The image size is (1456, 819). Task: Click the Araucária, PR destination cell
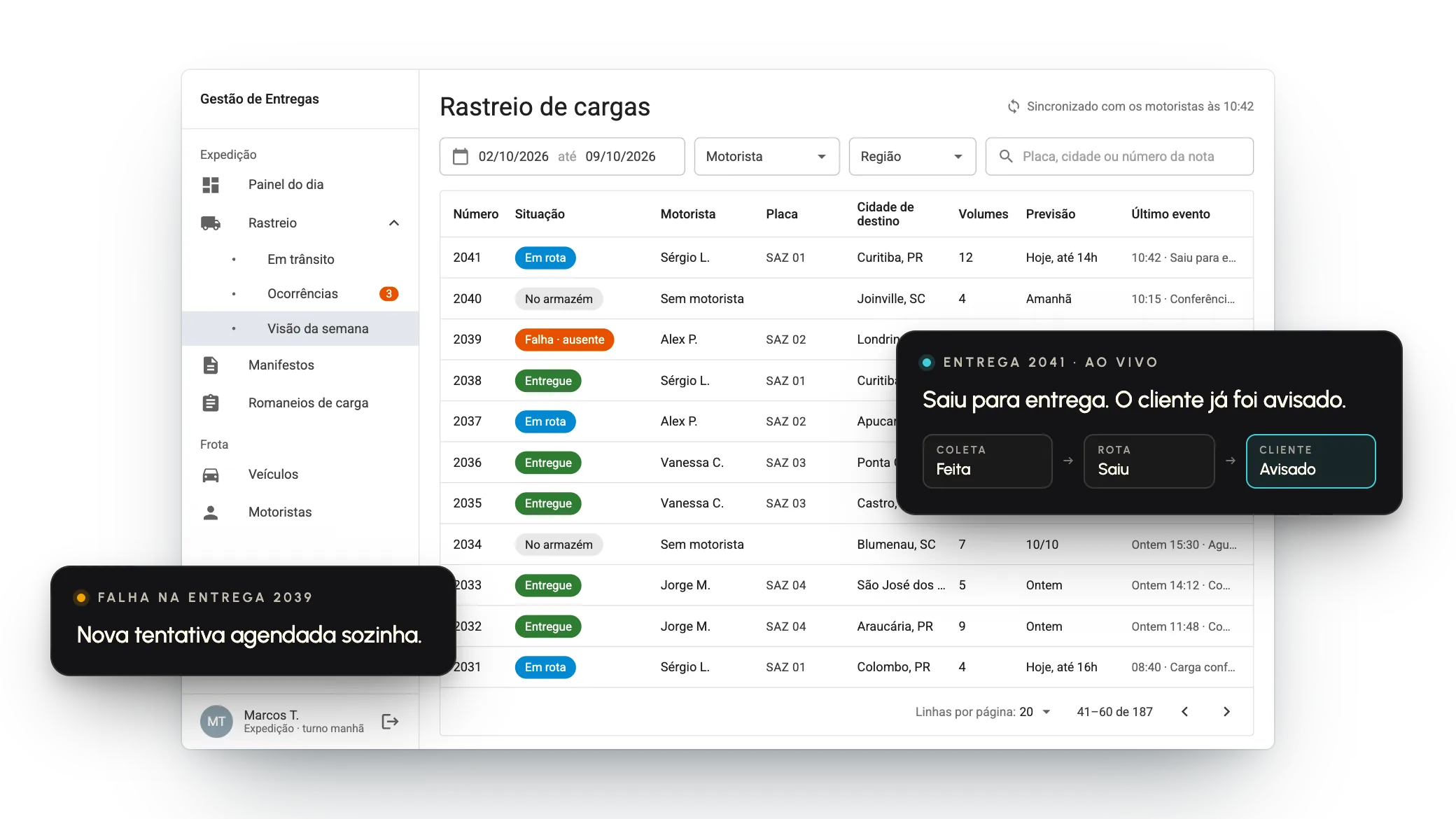click(895, 626)
